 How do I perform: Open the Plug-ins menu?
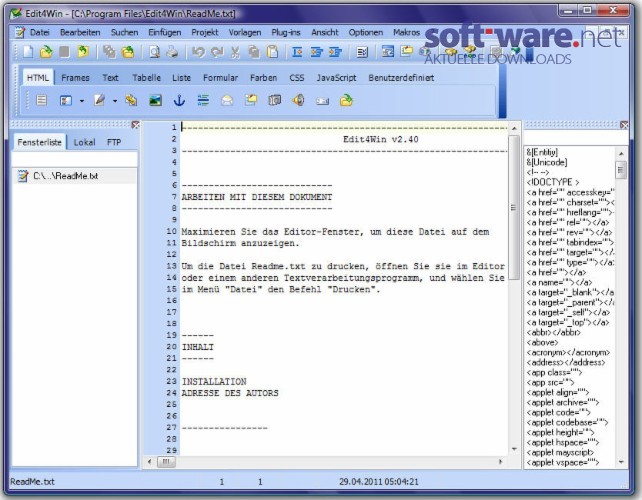click(x=286, y=32)
